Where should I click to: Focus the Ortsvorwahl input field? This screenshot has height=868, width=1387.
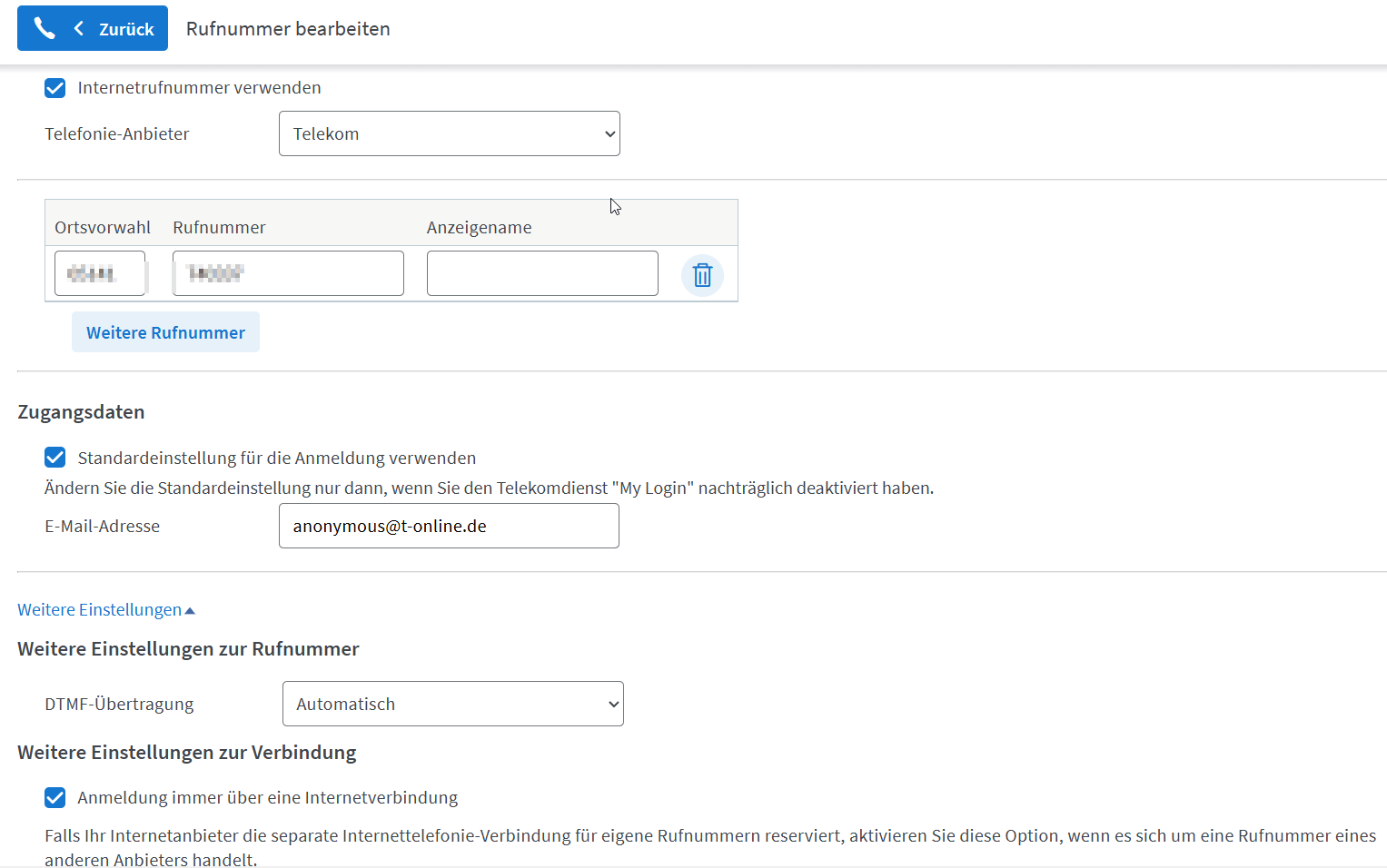point(100,273)
